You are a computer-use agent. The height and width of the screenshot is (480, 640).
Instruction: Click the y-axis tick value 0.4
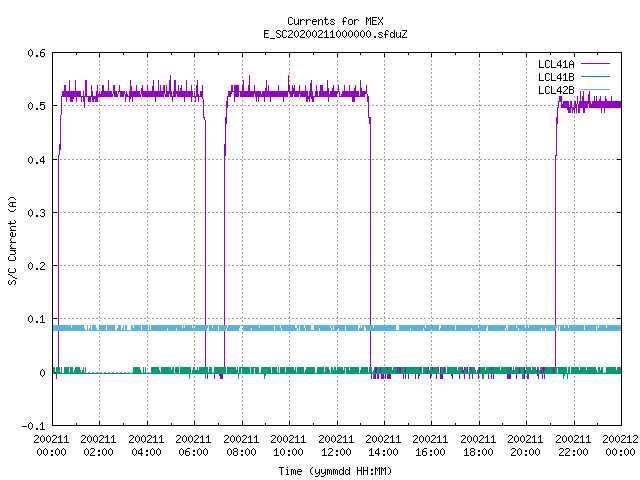(36, 160)
